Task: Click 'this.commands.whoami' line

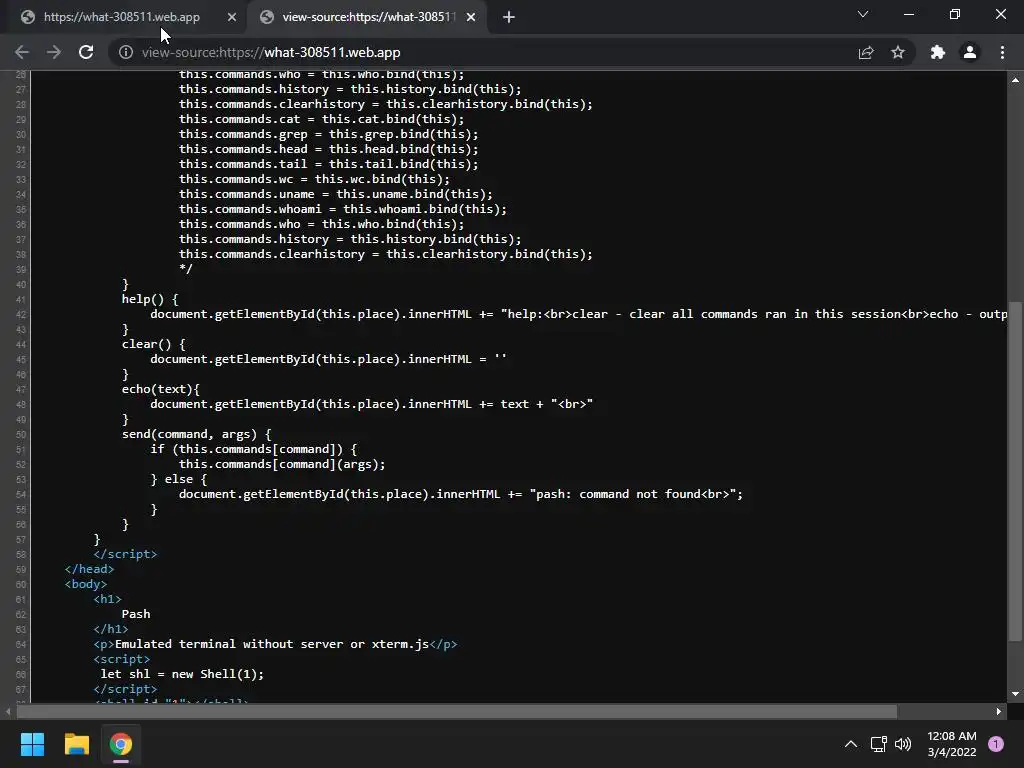Action: click(x=343, y=209)
